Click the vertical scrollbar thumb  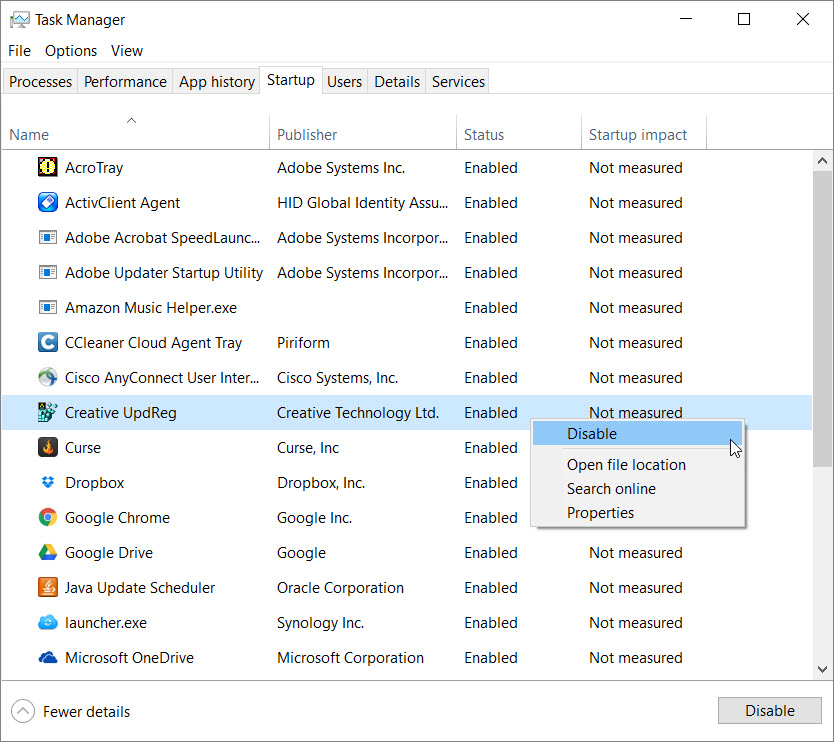[x=822, y=319]
